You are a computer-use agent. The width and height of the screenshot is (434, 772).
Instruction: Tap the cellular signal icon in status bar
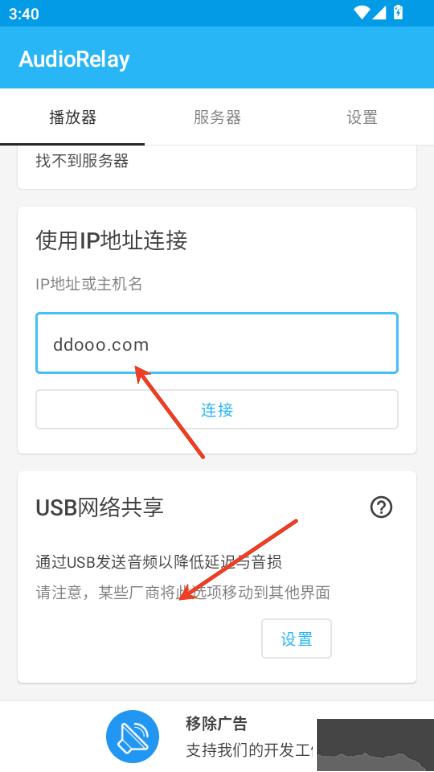coord(379,13)
